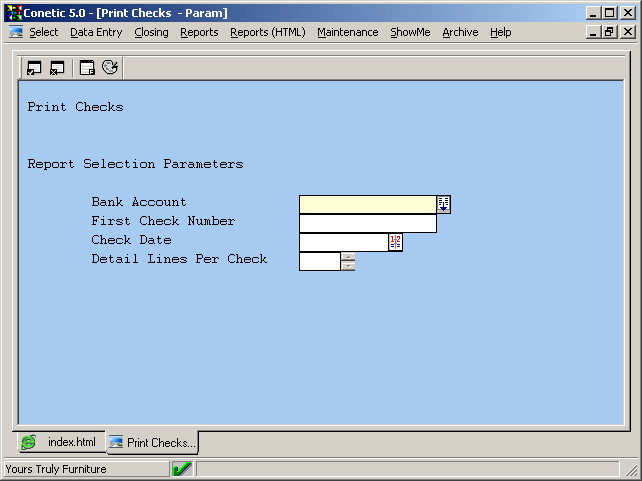Expand the Bank Account lookup list
This screenshot has height=481, width=642.
pos(444,204)
